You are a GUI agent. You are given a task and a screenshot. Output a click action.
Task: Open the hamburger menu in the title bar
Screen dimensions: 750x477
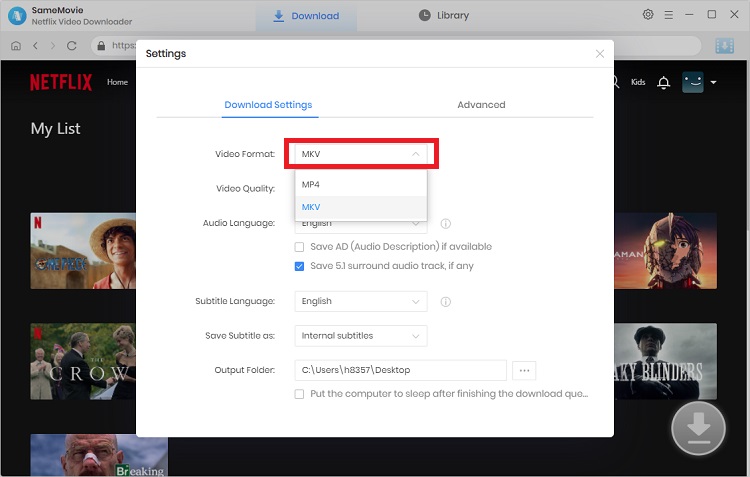[669, 15]
